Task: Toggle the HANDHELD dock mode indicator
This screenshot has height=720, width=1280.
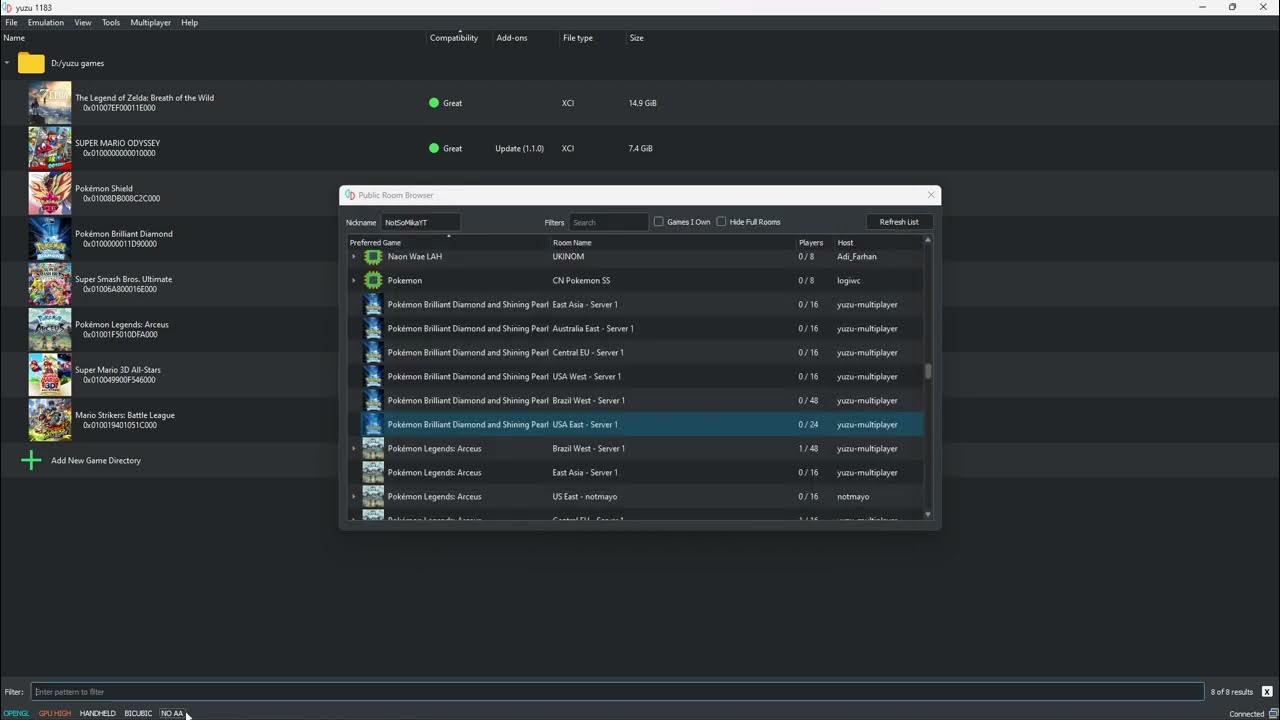Action: point(98,713)
